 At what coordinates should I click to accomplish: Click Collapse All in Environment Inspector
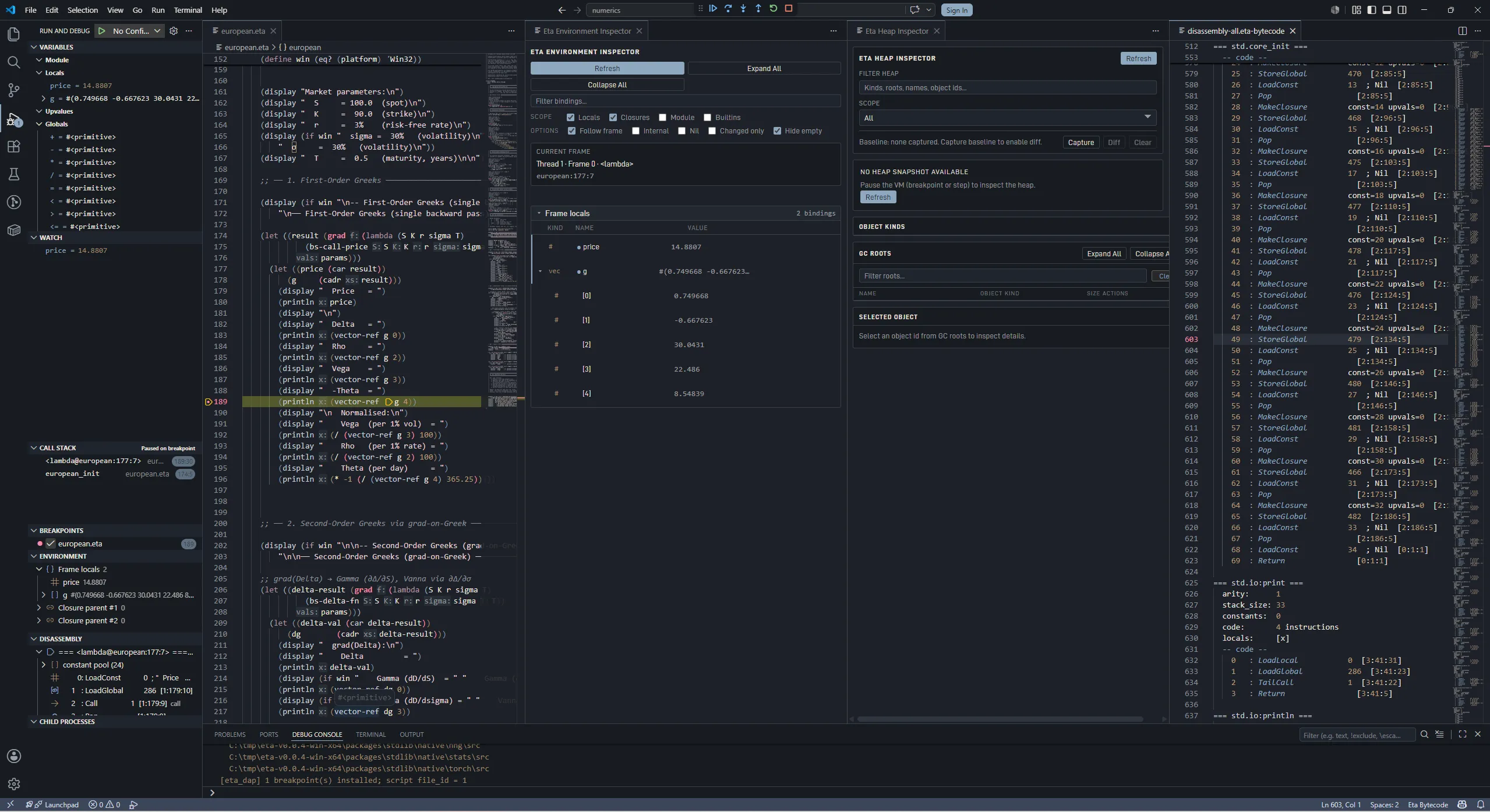click(607, 84)
